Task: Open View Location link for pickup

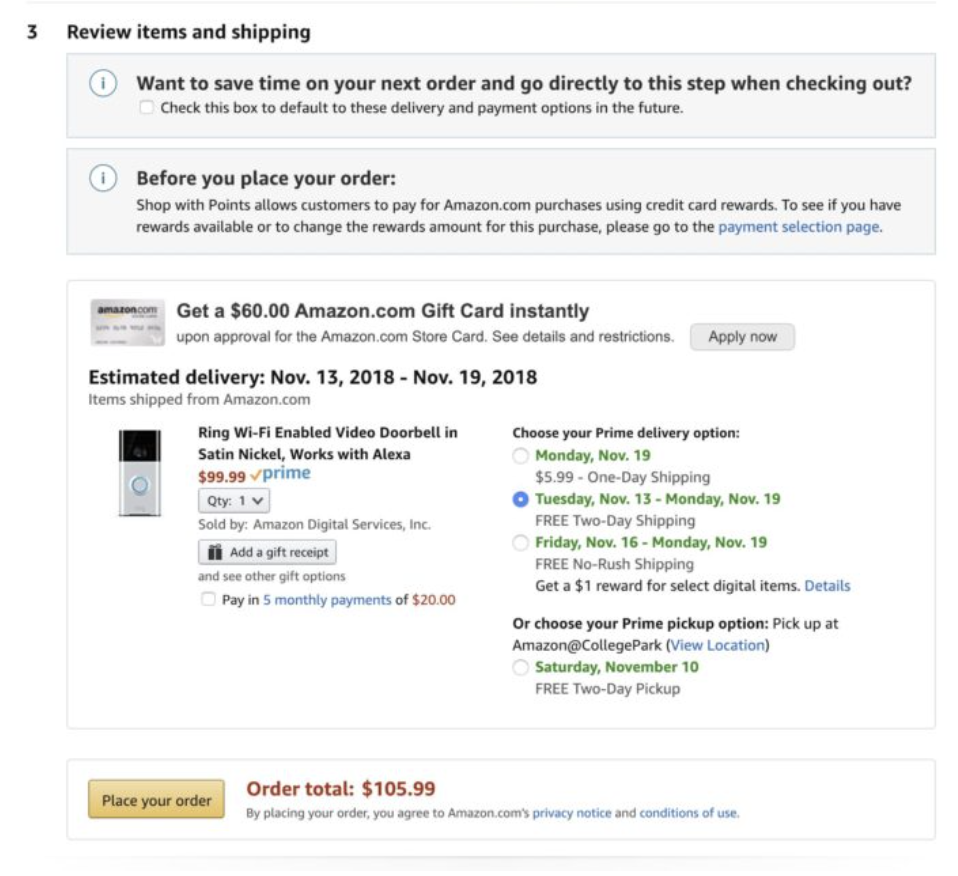Action: pyautogui.click(x=717, y=645)
